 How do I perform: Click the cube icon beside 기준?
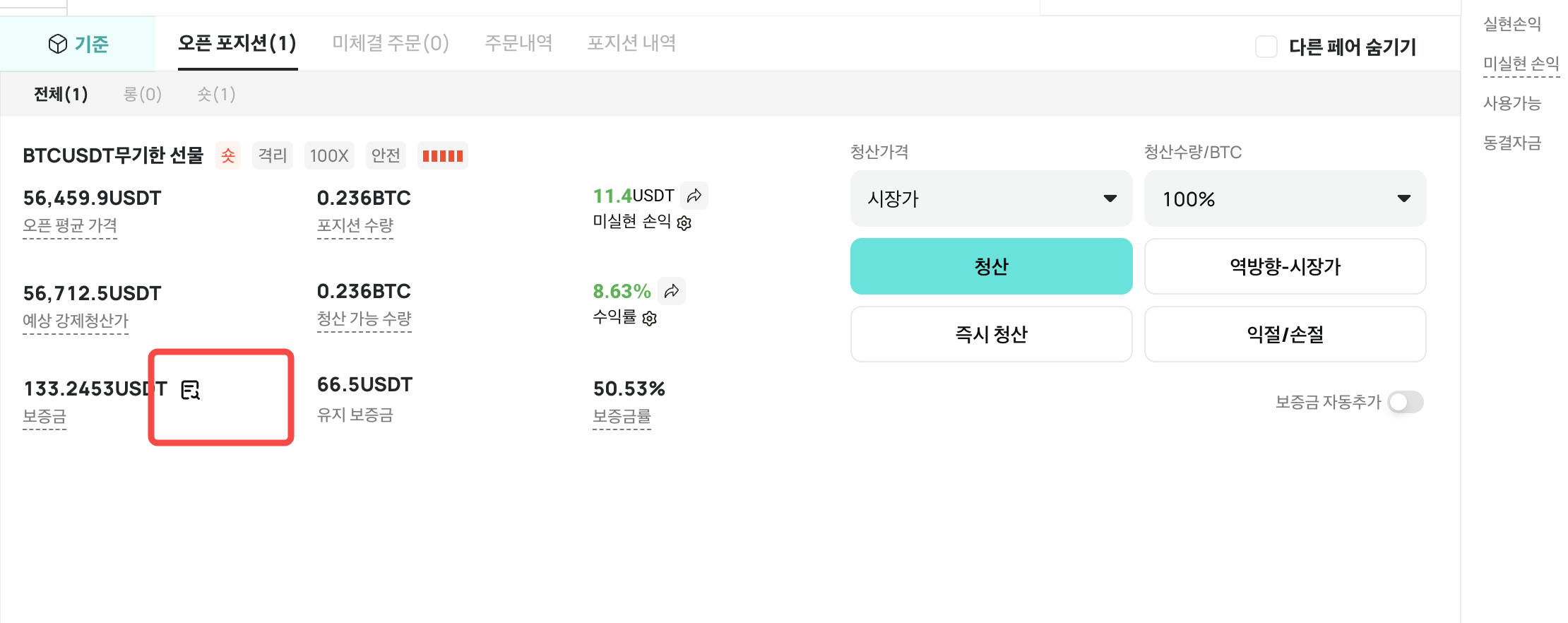coord(58,44)
